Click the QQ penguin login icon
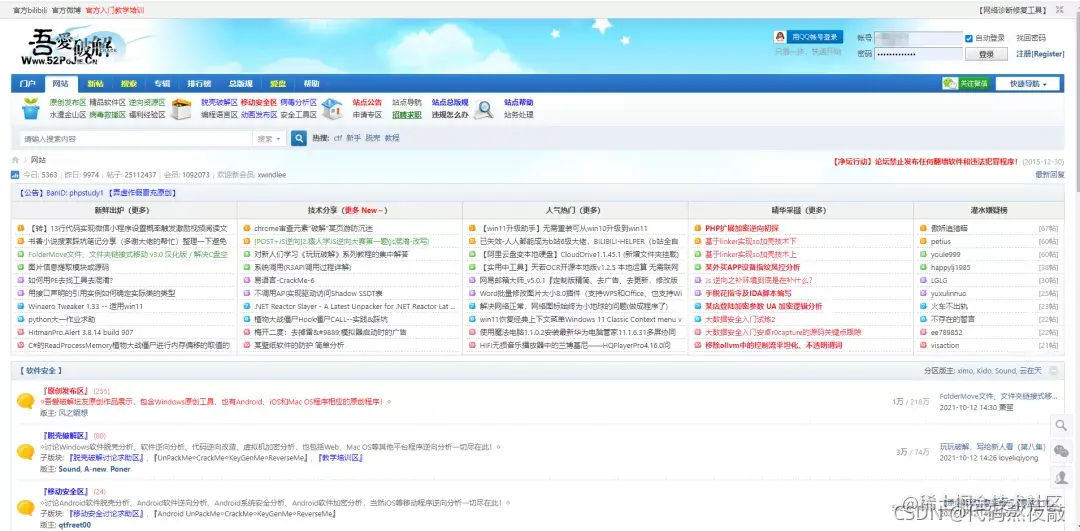 780,37
